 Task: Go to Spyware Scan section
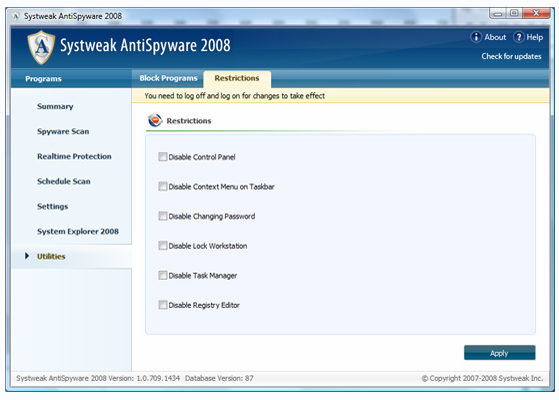(63, 131)
